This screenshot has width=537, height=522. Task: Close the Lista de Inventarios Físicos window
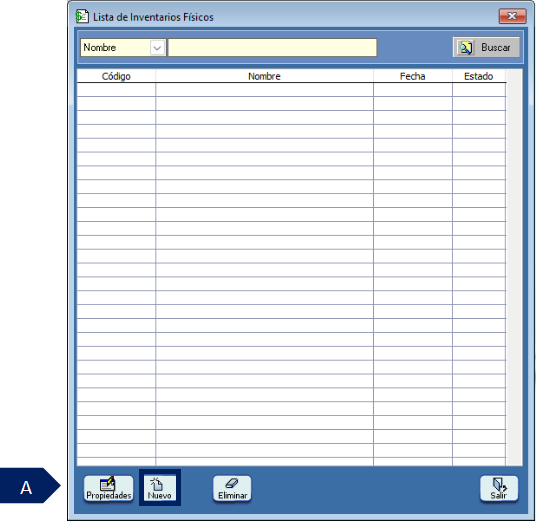tap(512, 16)
